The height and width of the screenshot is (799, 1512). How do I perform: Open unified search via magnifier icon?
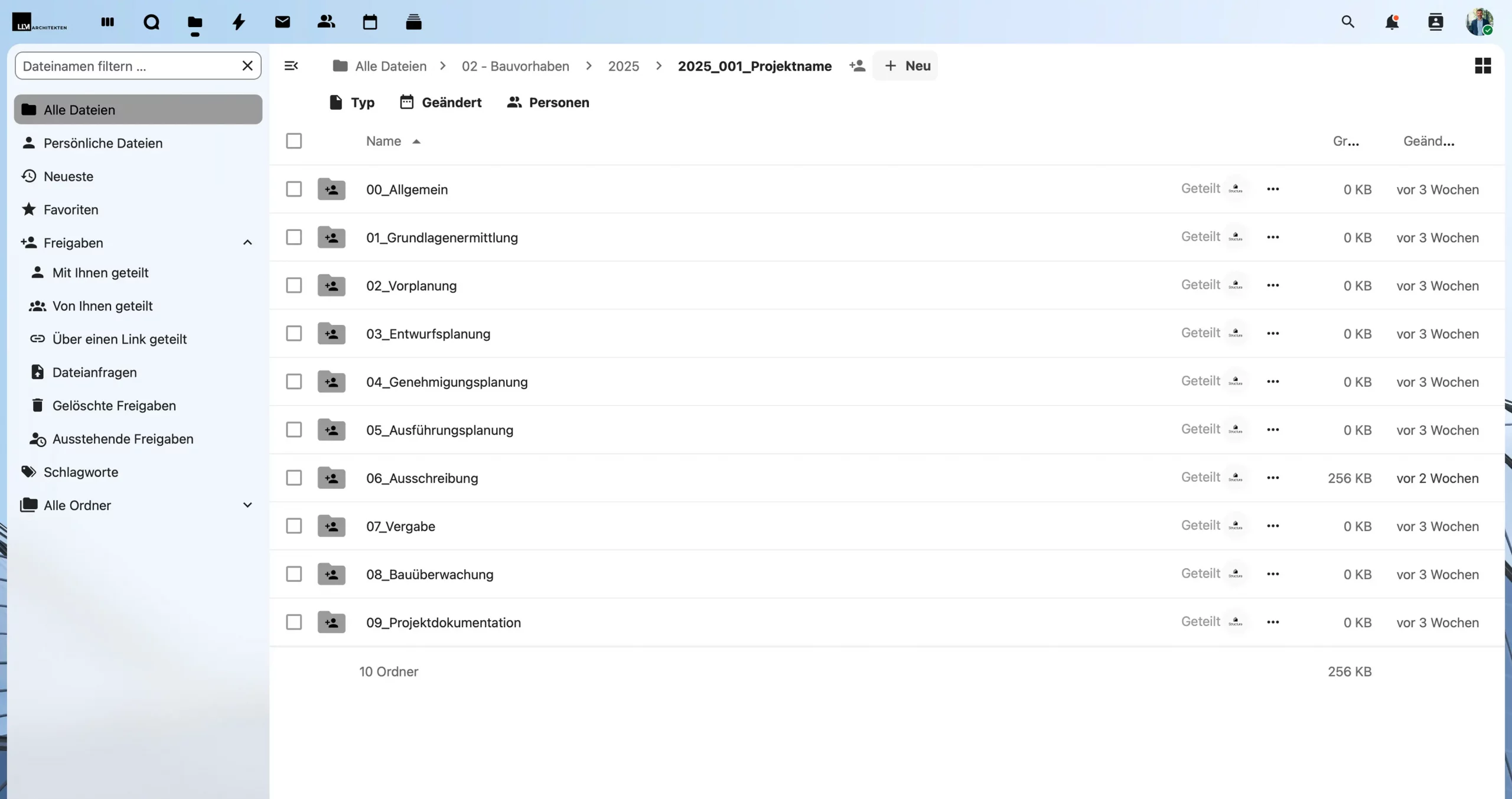coord(1348,22)
